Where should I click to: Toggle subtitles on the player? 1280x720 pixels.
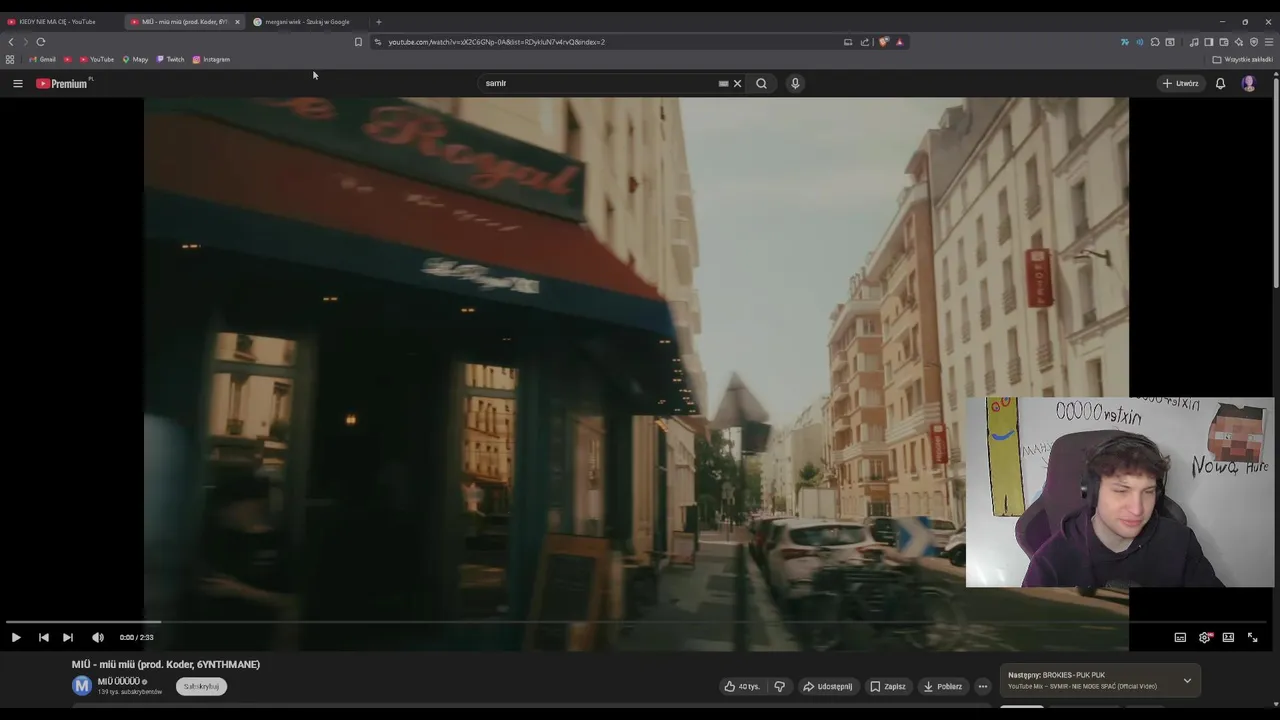[1180, 637]
